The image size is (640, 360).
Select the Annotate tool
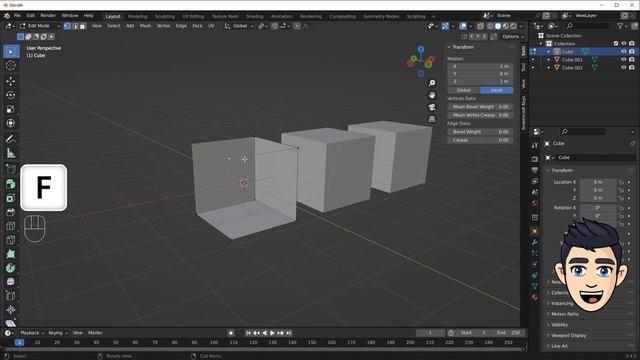point(11,139)
